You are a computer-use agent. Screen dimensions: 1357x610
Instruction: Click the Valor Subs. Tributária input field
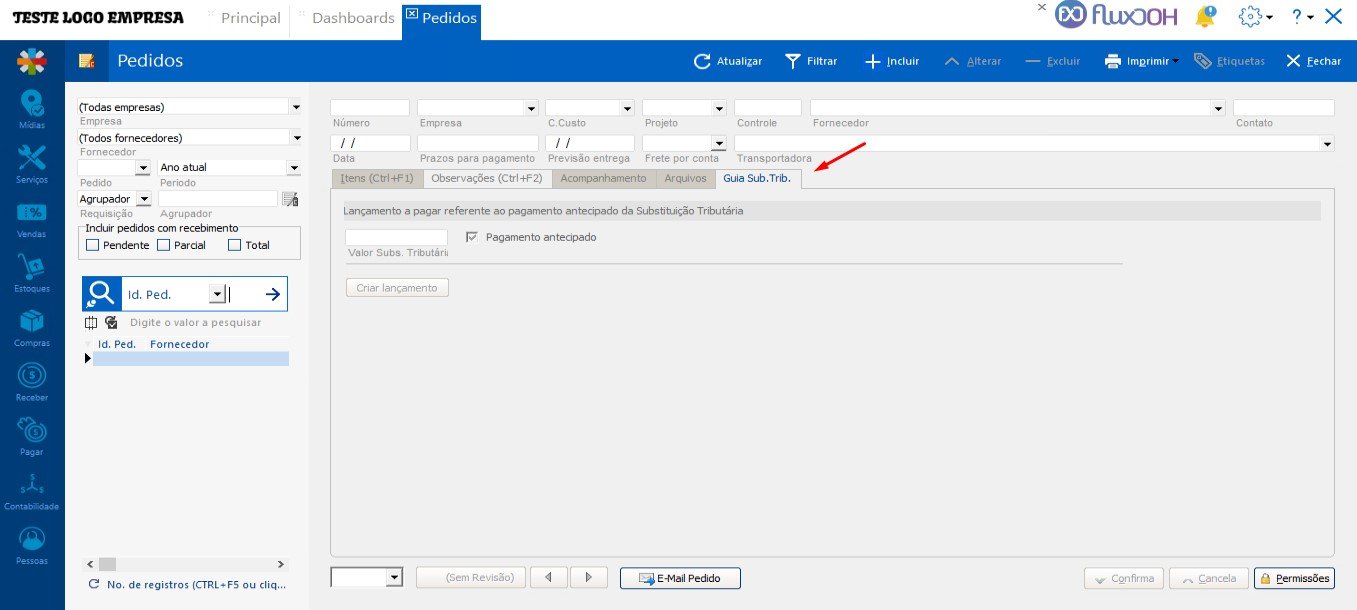(396, 238)
